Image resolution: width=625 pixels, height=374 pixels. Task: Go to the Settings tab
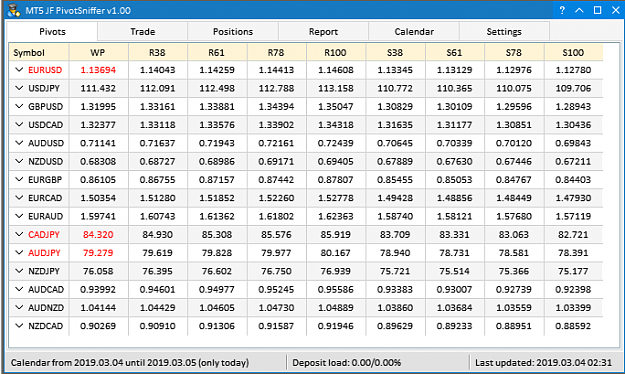coord(504,31)
